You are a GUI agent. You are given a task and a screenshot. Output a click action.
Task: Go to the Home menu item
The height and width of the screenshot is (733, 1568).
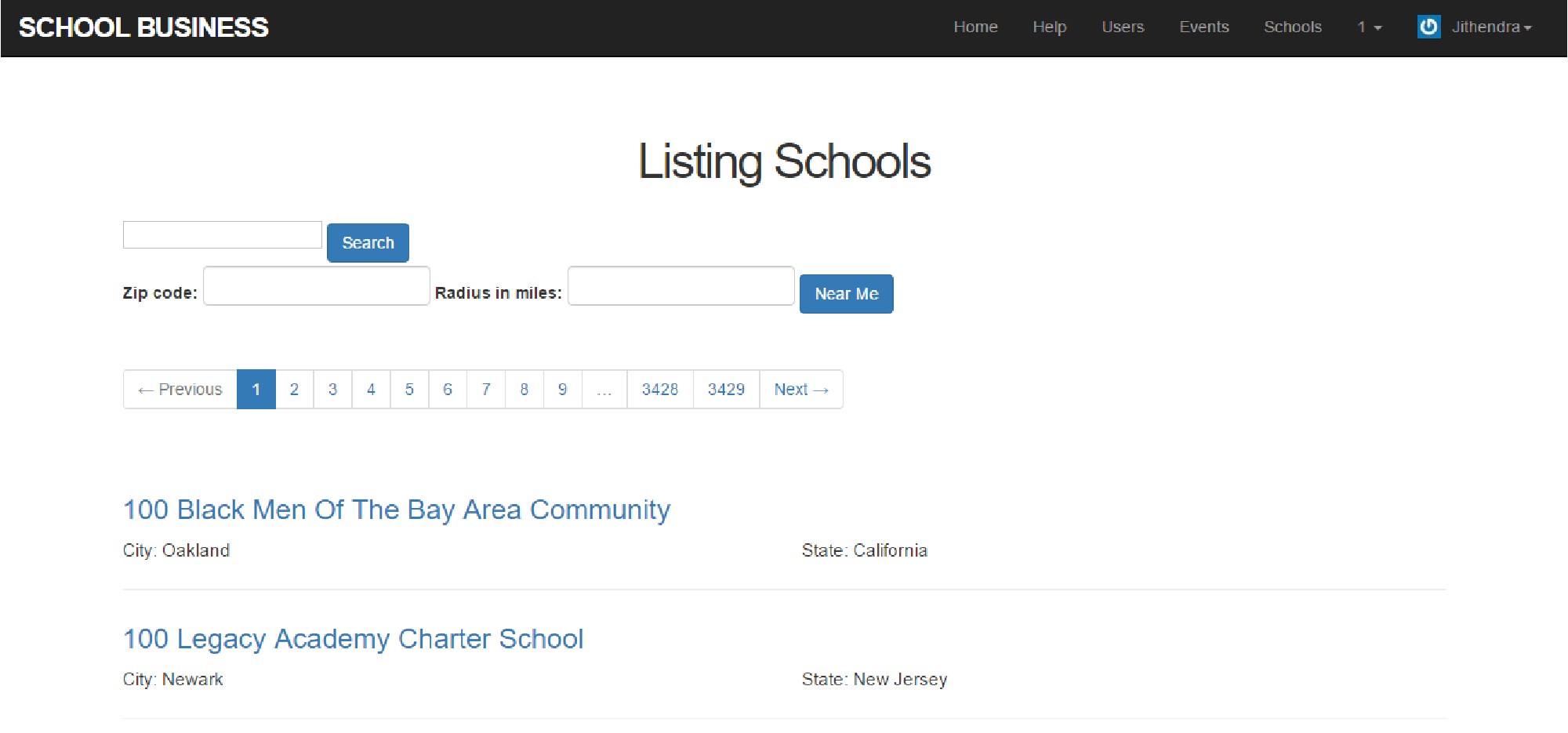point(975,27)
